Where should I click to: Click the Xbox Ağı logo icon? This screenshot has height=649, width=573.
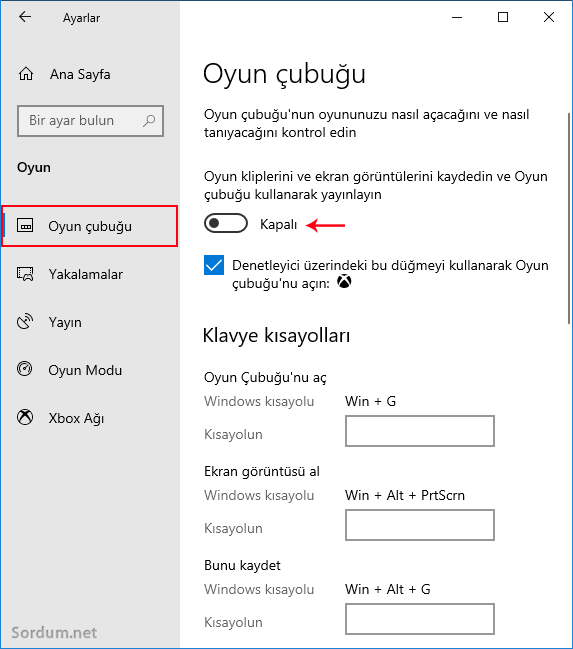[25, 417]
